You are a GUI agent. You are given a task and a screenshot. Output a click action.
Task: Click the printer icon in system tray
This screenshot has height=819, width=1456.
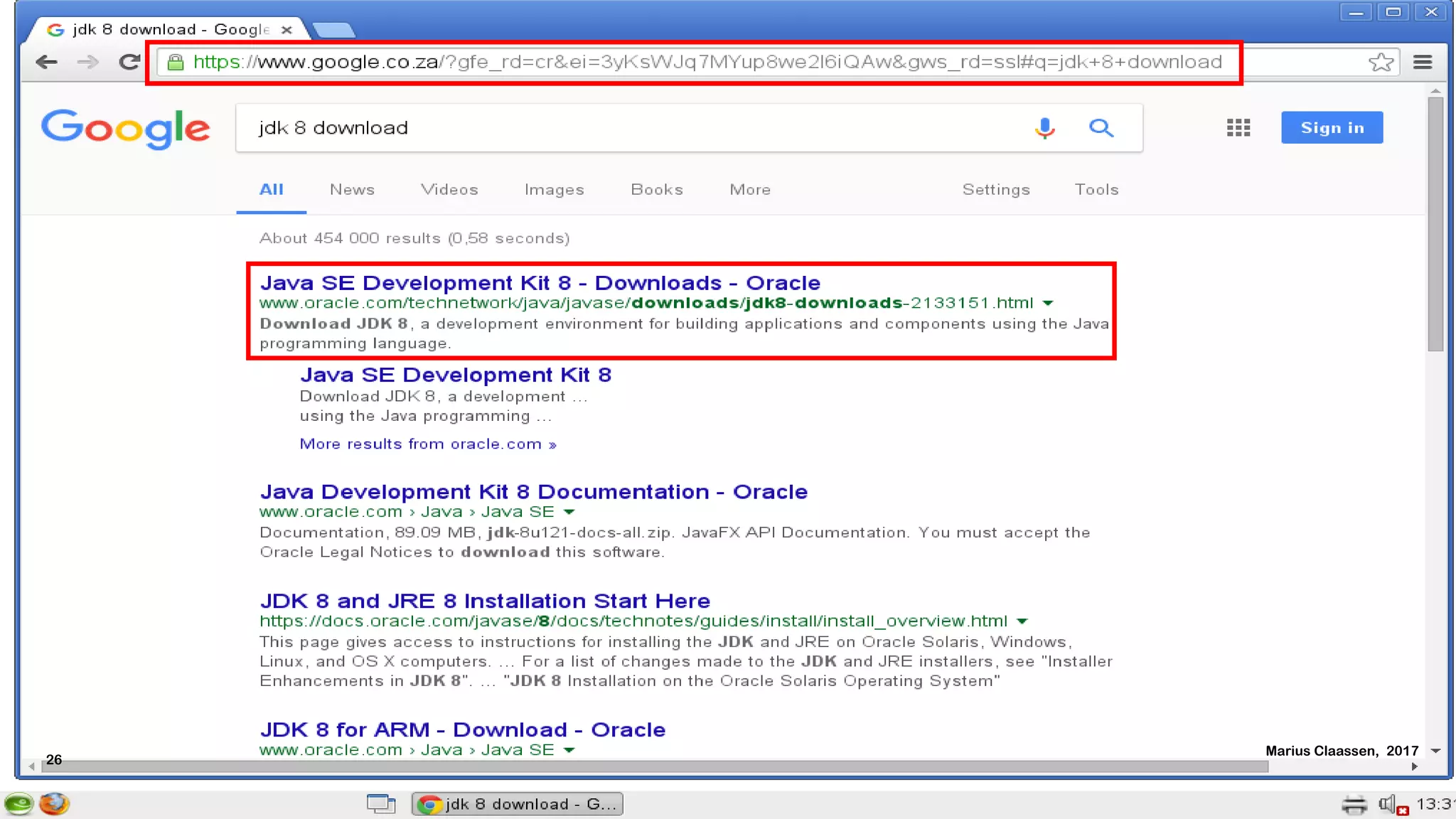(x=1354, y=805)
